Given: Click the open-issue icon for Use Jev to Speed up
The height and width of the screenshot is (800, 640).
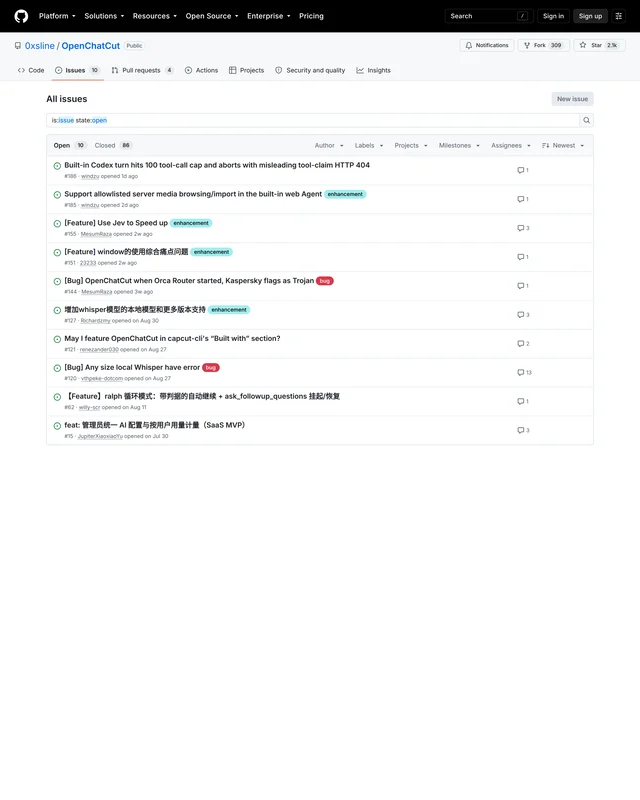Looking at the screenshot, I should [57, 224].
